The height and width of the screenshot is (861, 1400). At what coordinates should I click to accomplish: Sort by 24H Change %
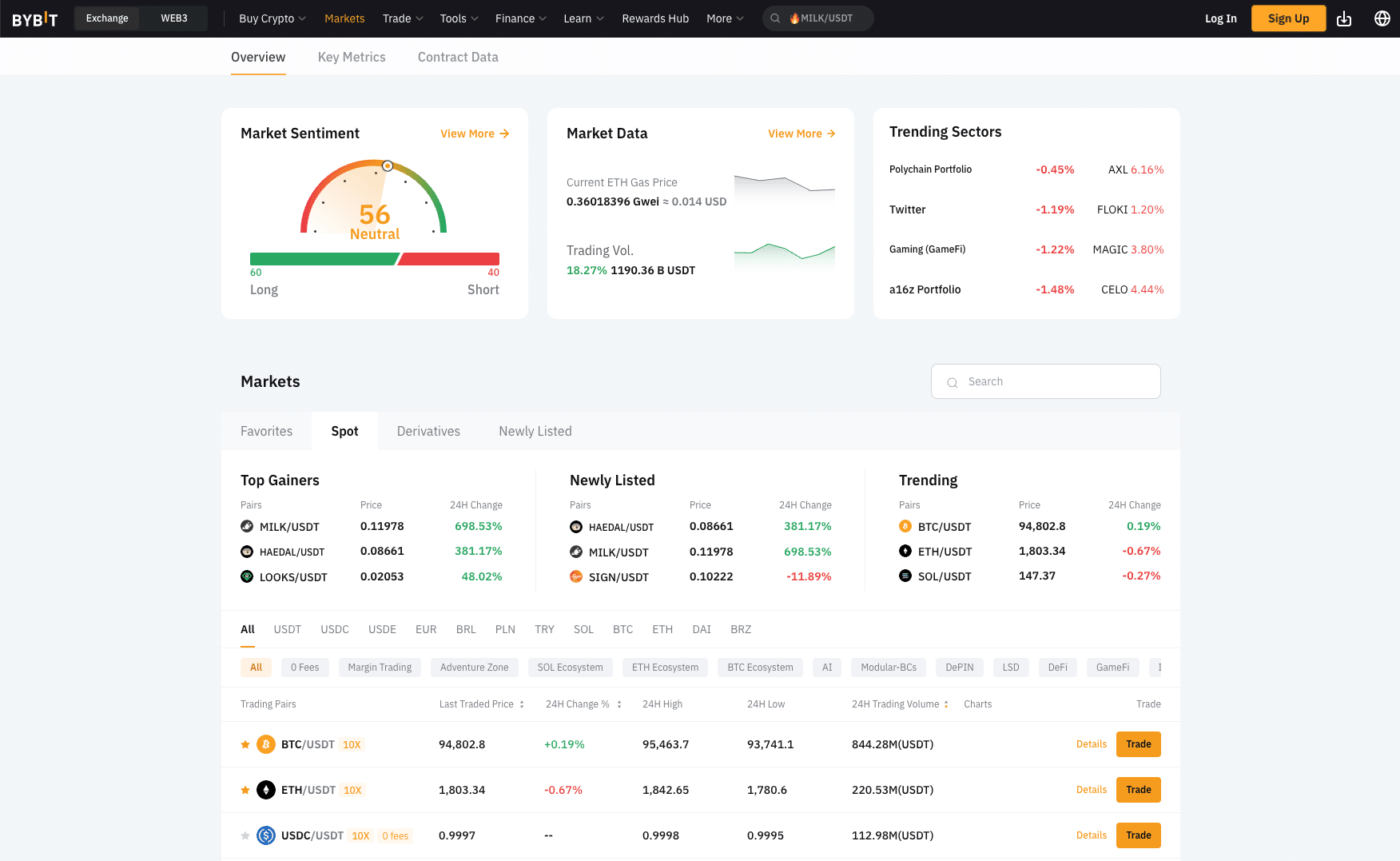[584, 704]
